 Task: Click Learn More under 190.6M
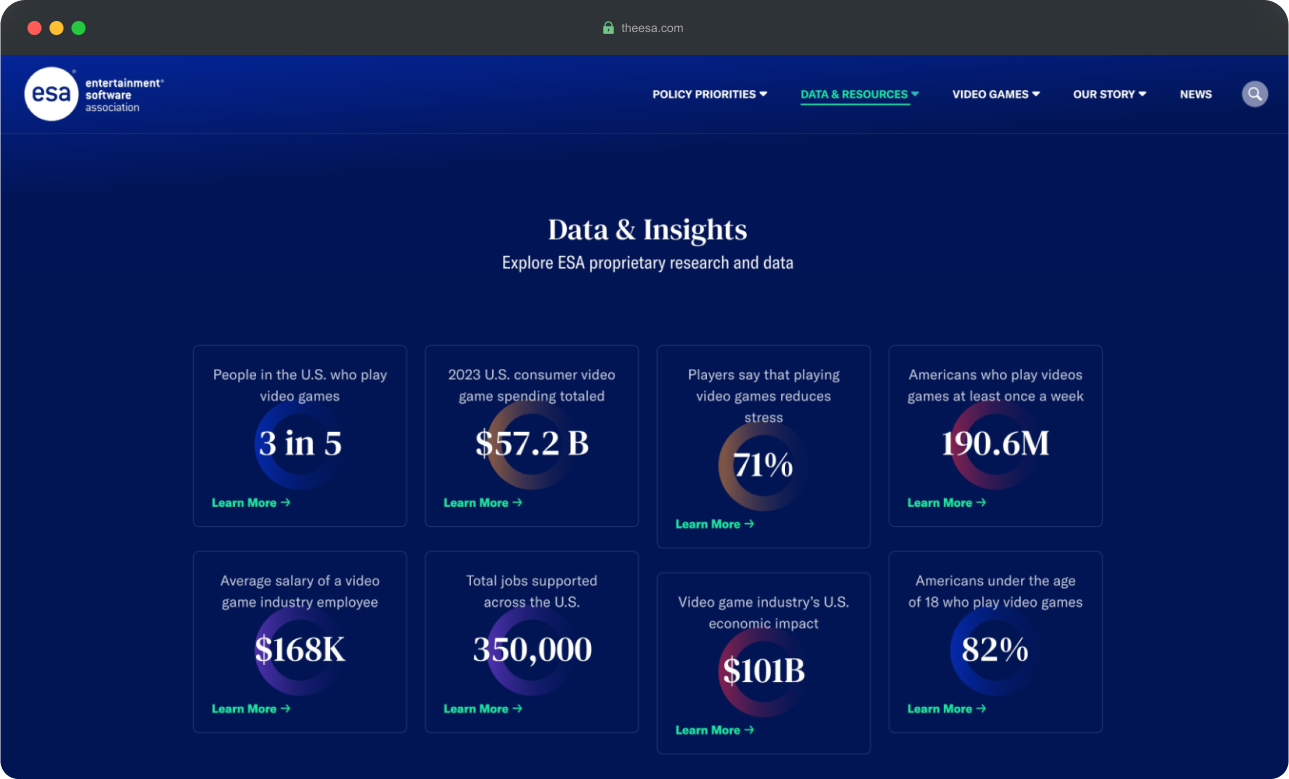pyautogui.click(x=947, y=503)
